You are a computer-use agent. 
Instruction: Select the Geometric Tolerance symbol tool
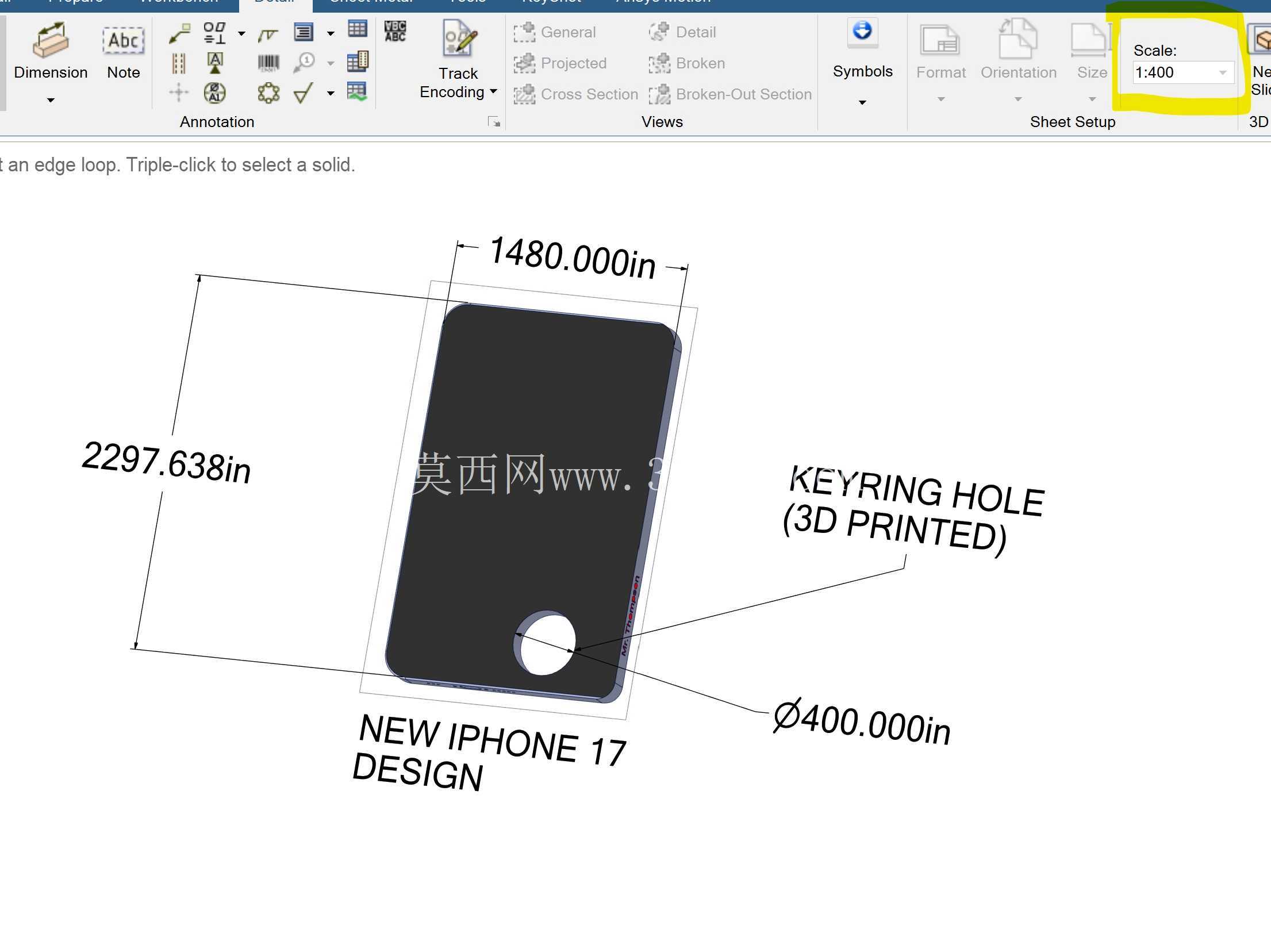pyautogui.click(x=214, y=33)
